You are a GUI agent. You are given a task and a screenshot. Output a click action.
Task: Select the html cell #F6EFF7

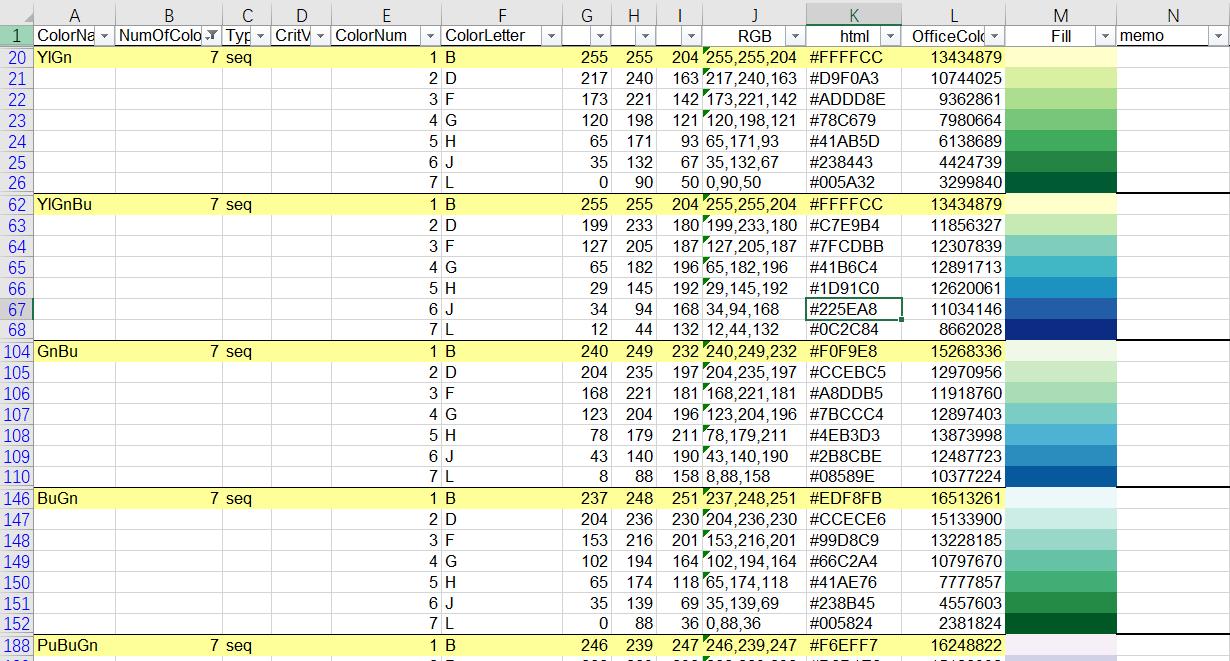(854, 645)
